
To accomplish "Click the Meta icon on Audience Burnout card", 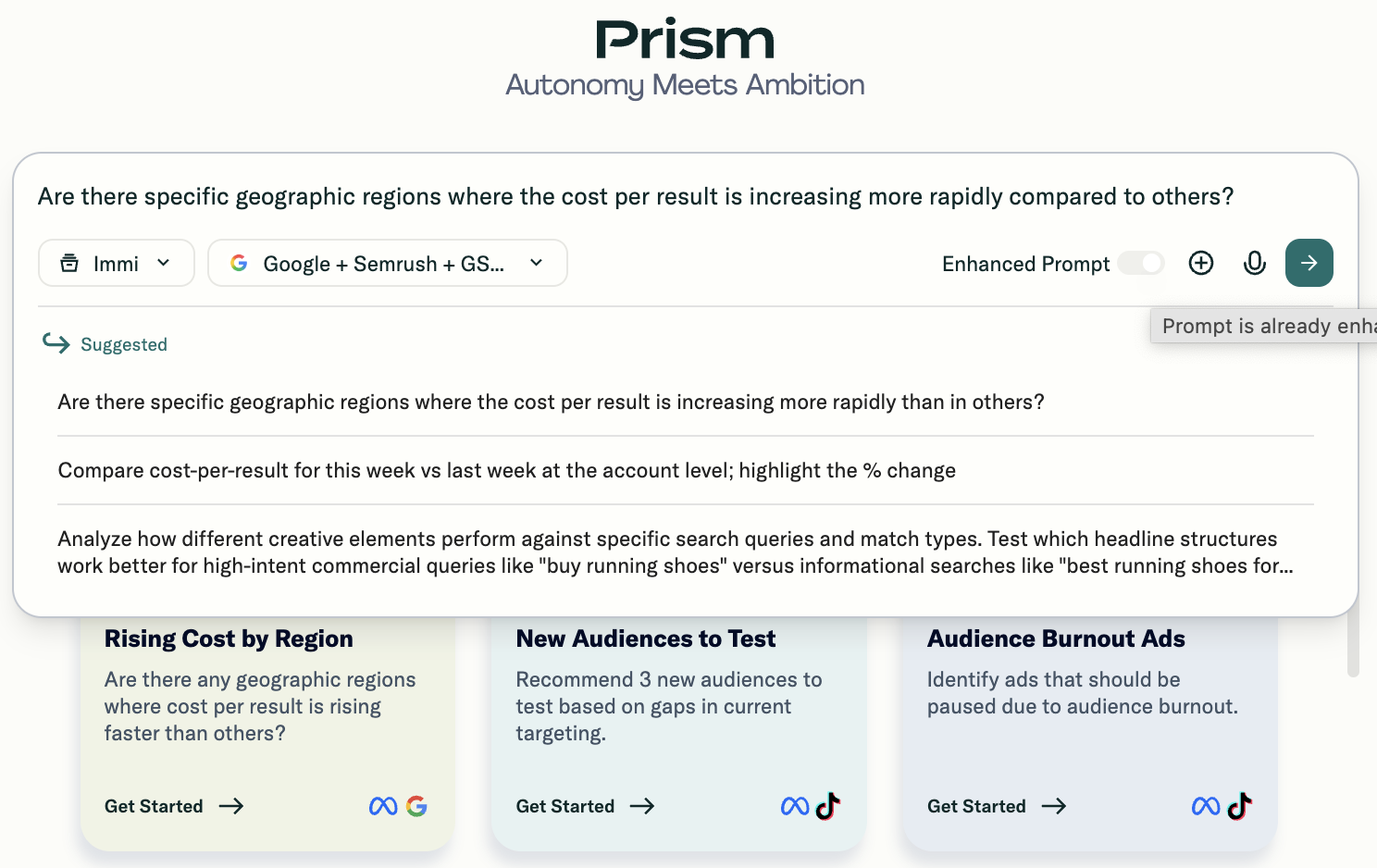I will click(x=1205, y=806).
